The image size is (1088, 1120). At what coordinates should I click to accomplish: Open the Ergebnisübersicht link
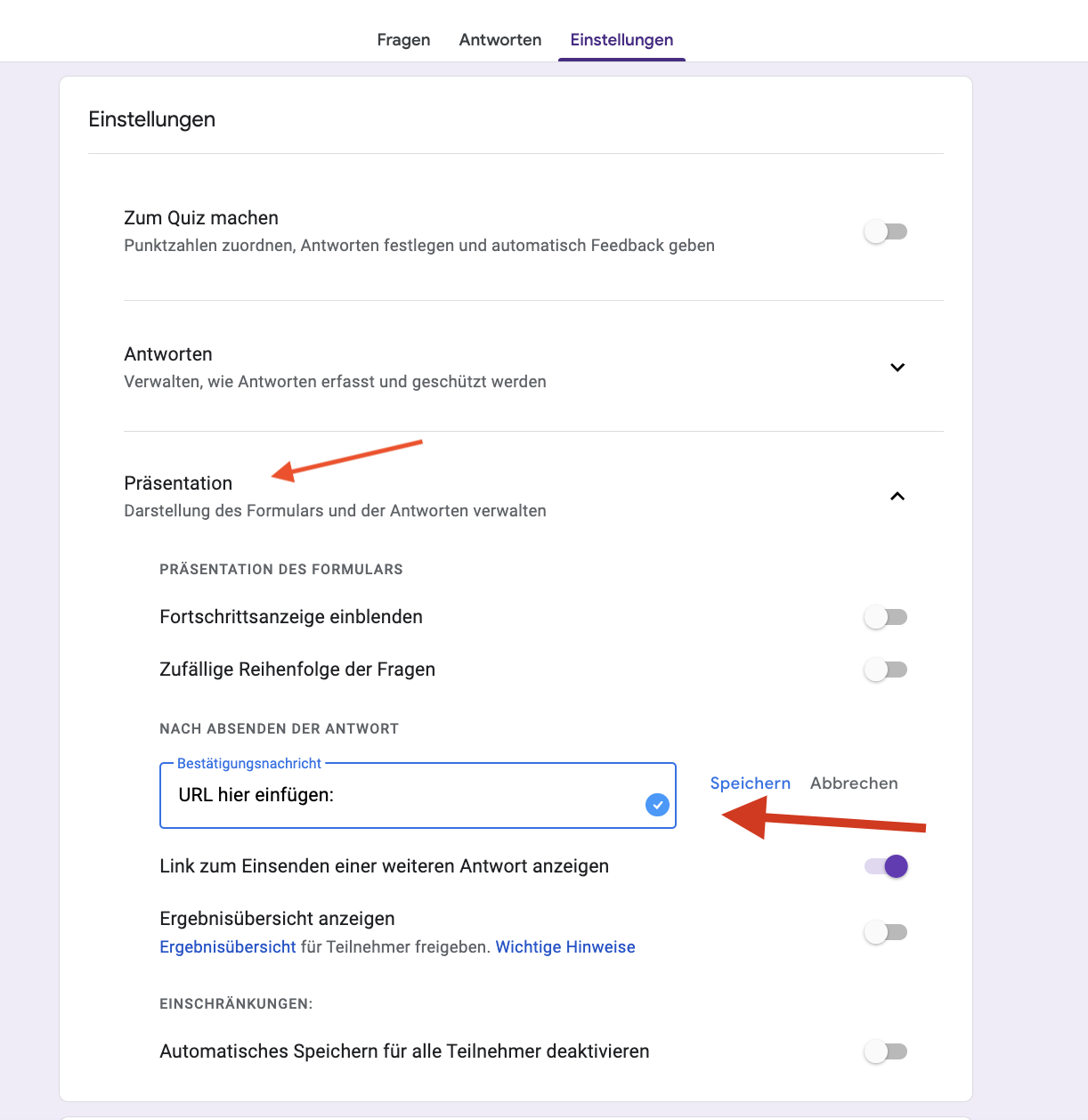click(x=228, y=947)
